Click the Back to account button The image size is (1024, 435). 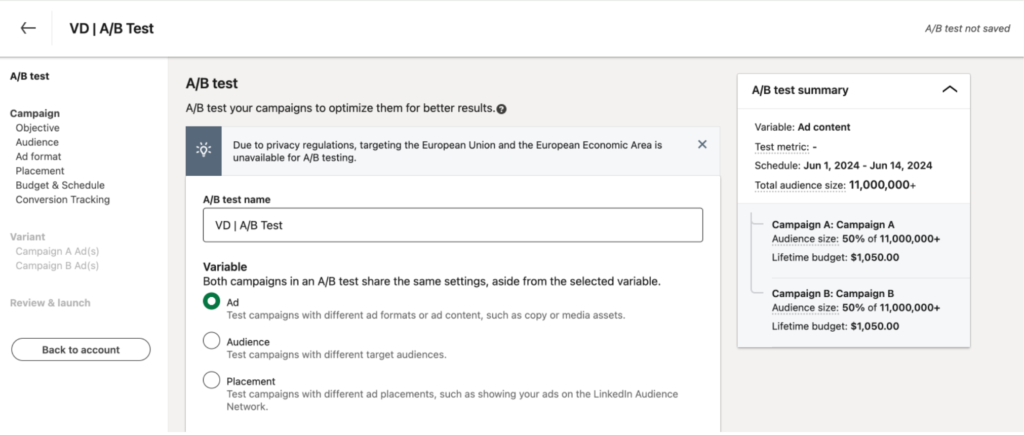point(80,350)
